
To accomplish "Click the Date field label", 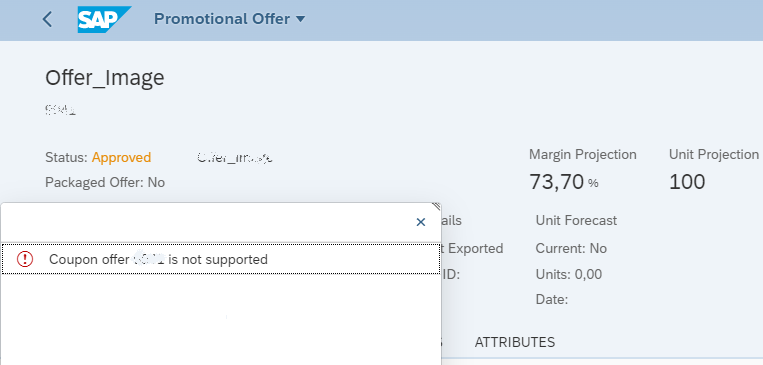I will coord(552,299).
